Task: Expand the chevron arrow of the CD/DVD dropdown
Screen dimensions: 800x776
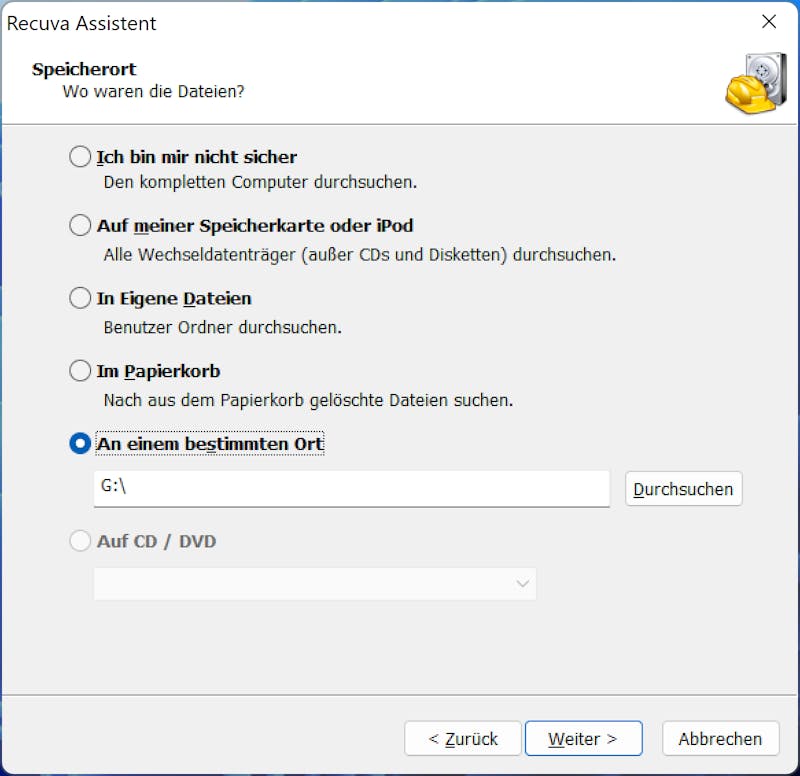Action: coord(522,584)
